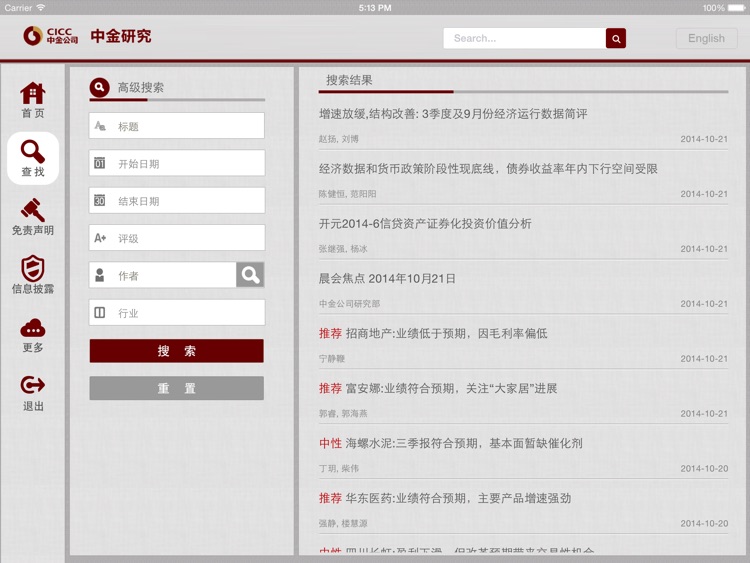Open the 开始日期 start date field

(x=176, y=163)
